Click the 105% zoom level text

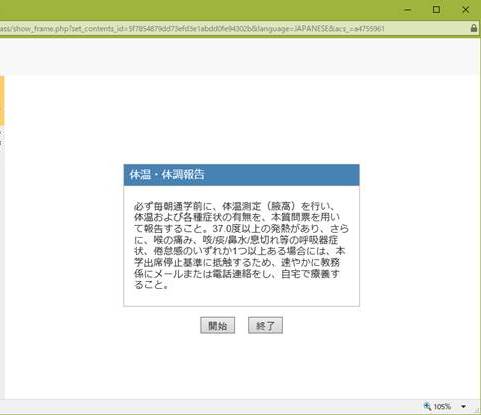[x=442, y=407]
